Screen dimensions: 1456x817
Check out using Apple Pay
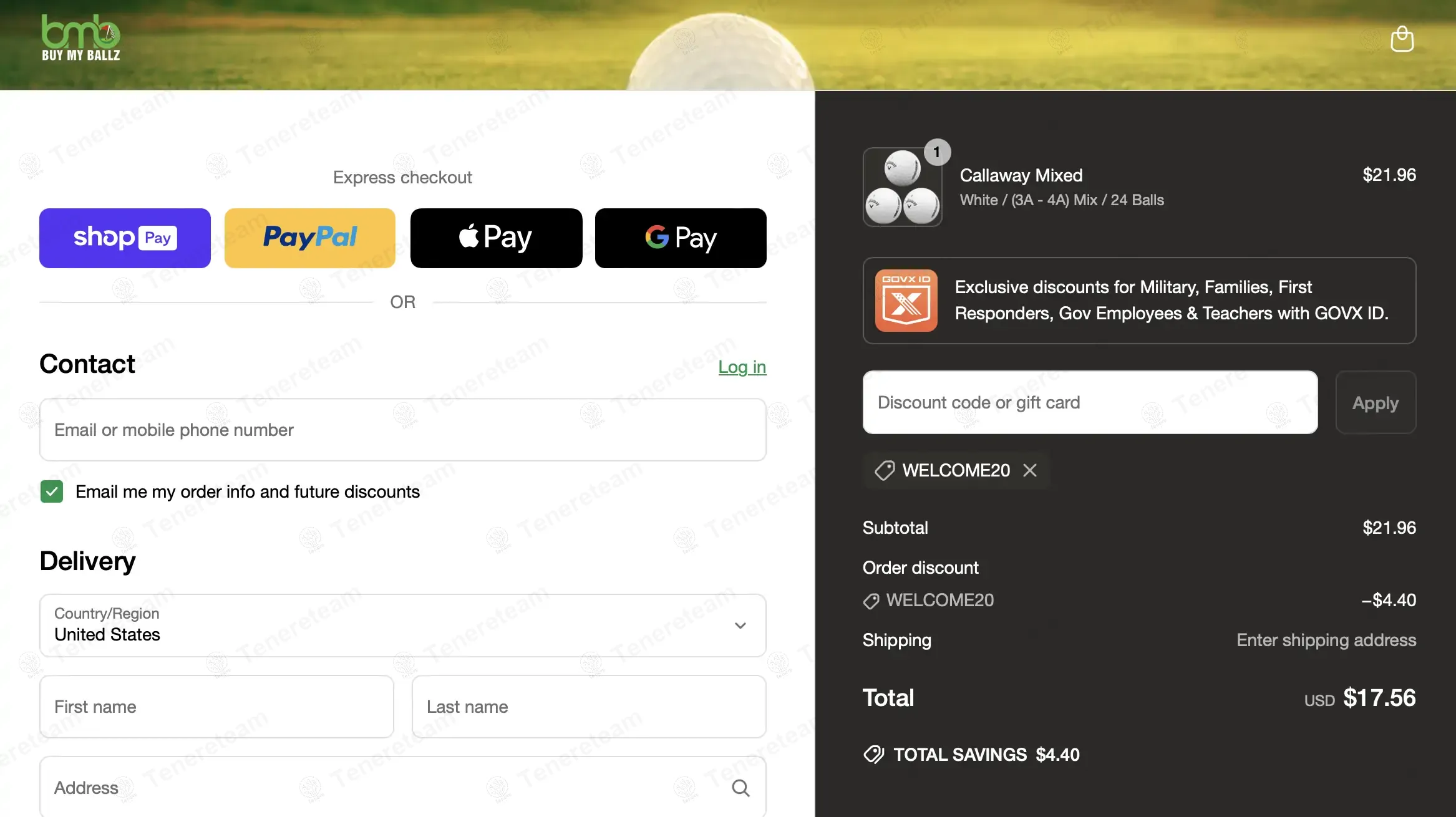pos(496,238)
